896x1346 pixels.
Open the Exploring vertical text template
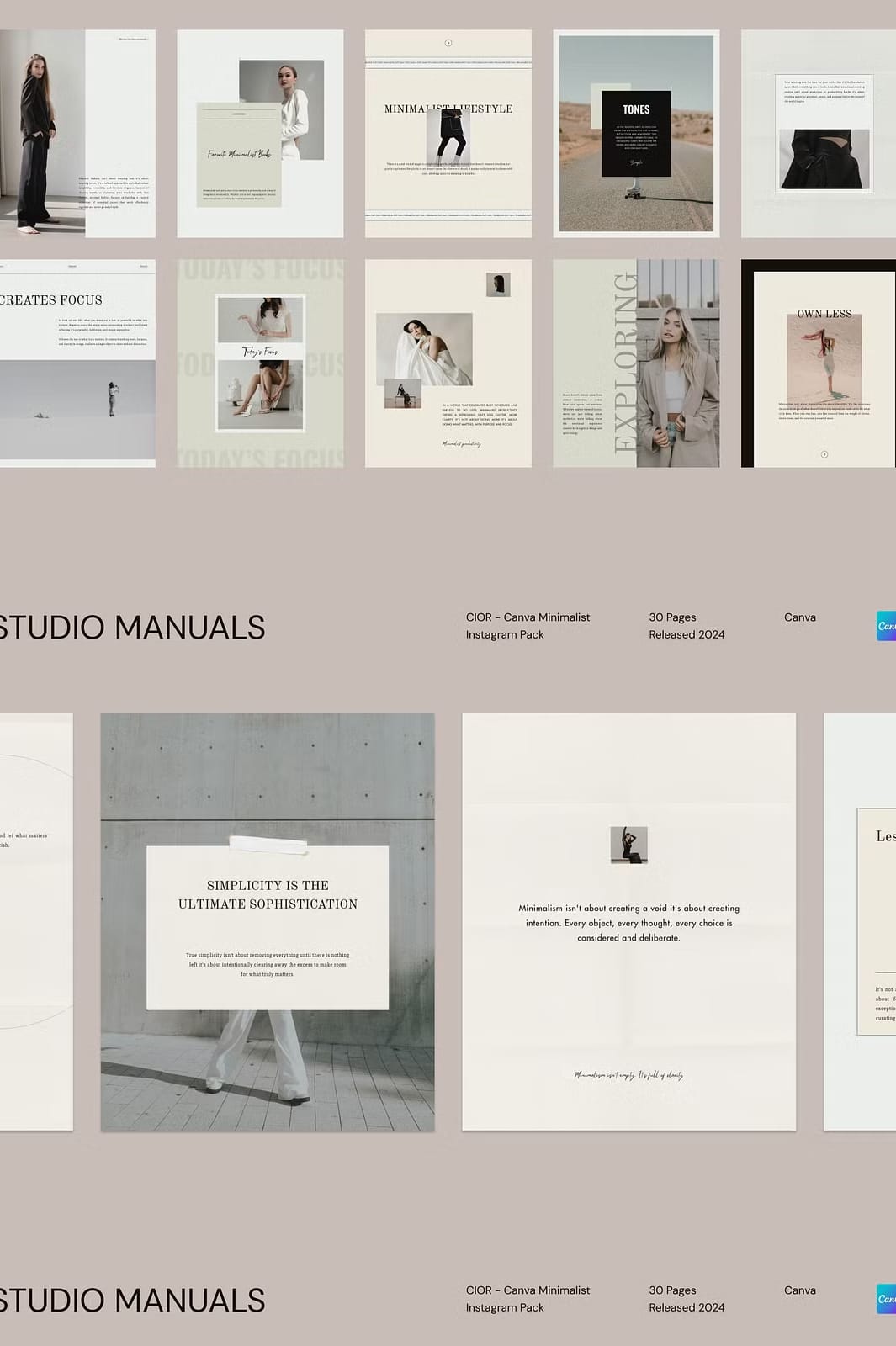coord(636,363)
